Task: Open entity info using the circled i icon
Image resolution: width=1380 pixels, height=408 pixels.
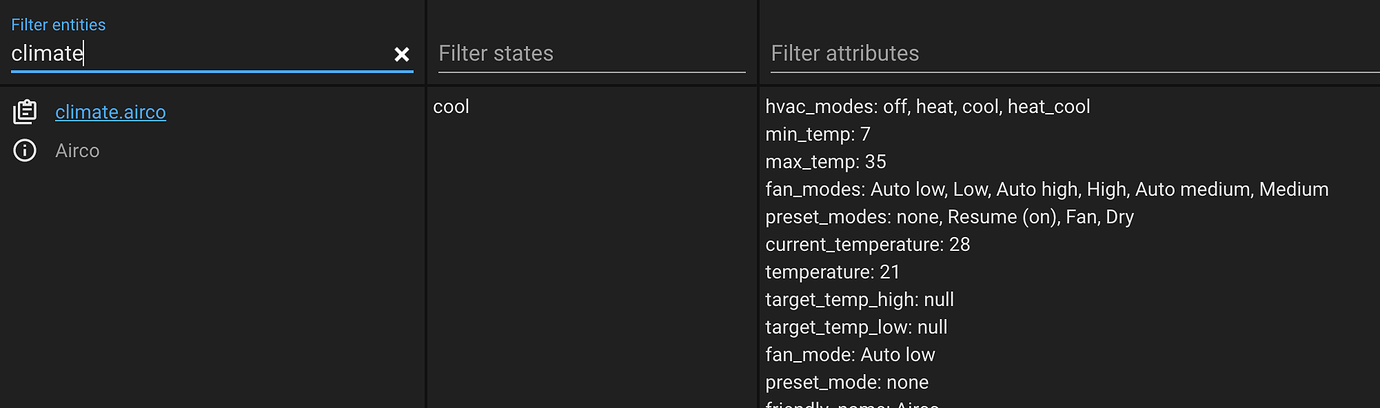Action: tap(25, 151)
